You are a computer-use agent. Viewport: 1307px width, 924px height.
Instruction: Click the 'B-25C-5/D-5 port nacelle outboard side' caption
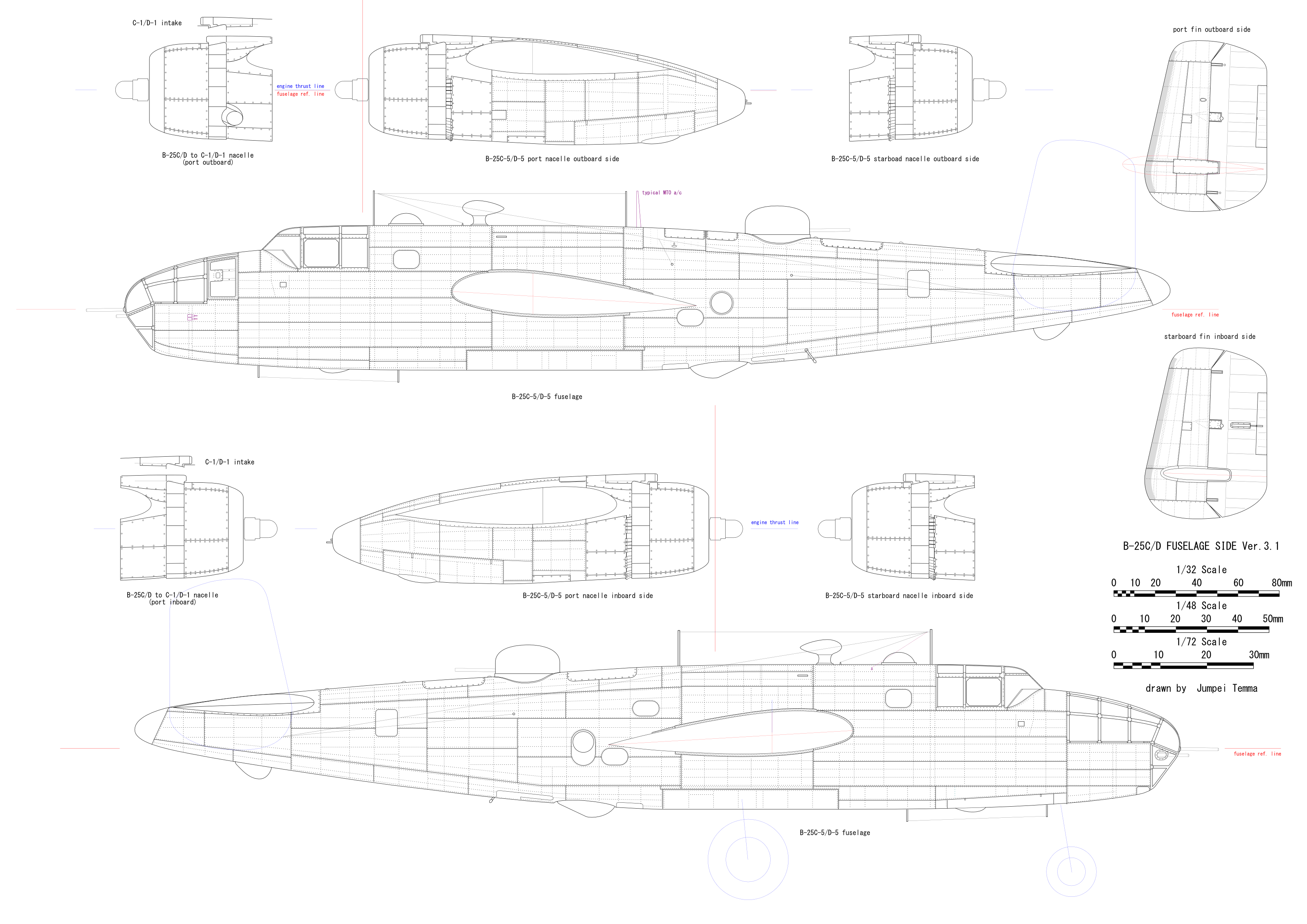pyautogui.click(x=552, y=159)
